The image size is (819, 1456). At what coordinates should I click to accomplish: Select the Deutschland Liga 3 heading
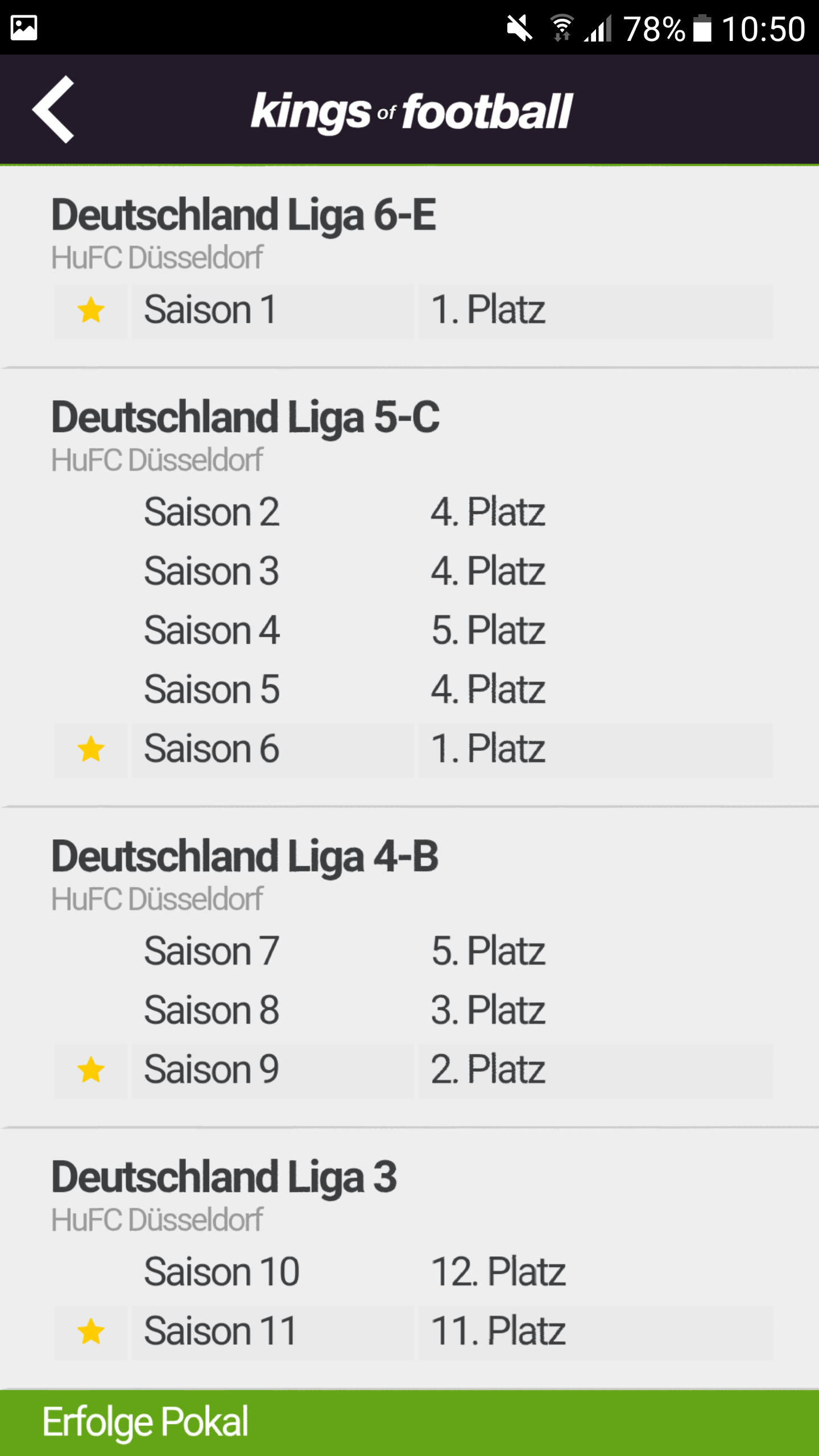[x=224, y=1177]
